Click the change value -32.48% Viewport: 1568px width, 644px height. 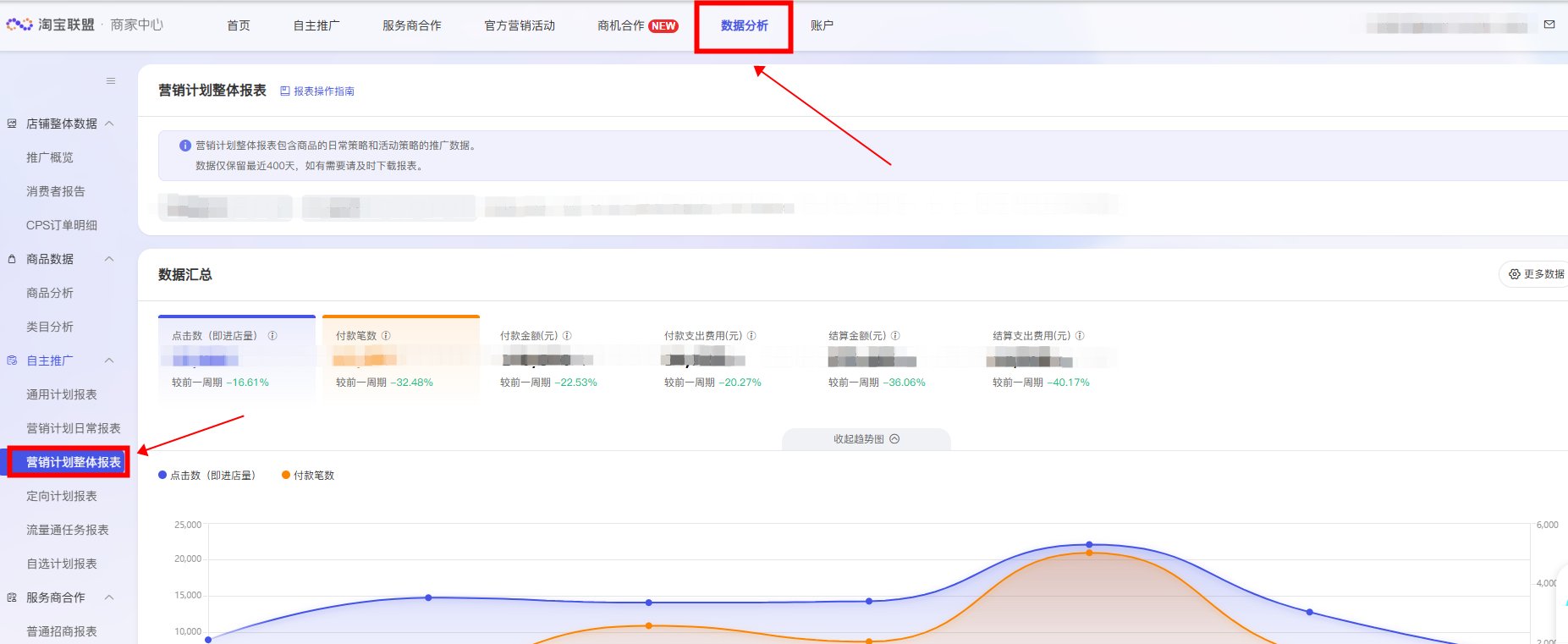click(411, 383)
